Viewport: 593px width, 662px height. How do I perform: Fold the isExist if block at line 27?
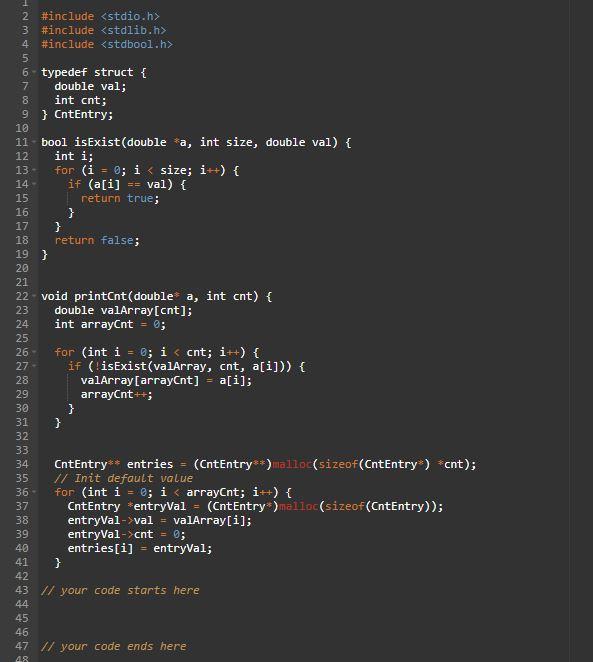point(34,366)
